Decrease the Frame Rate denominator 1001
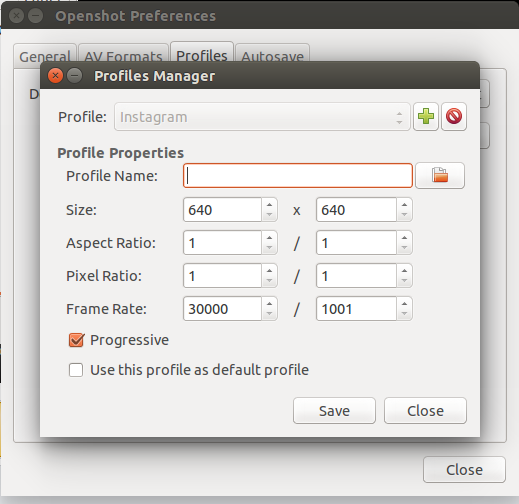 pos(404,314)
